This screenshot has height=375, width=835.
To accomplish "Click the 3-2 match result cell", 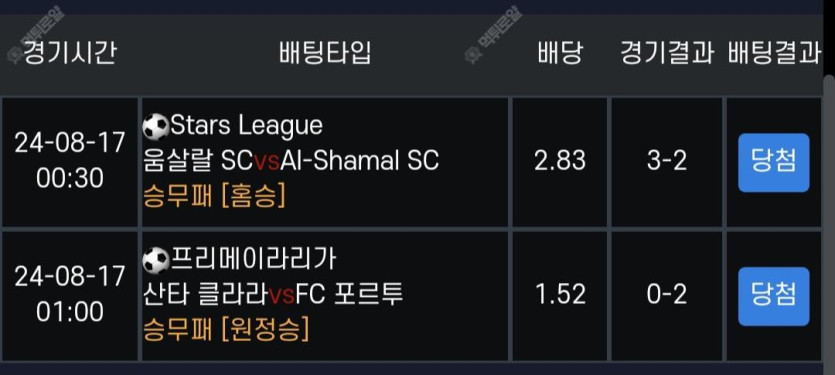I will (667, 162).
